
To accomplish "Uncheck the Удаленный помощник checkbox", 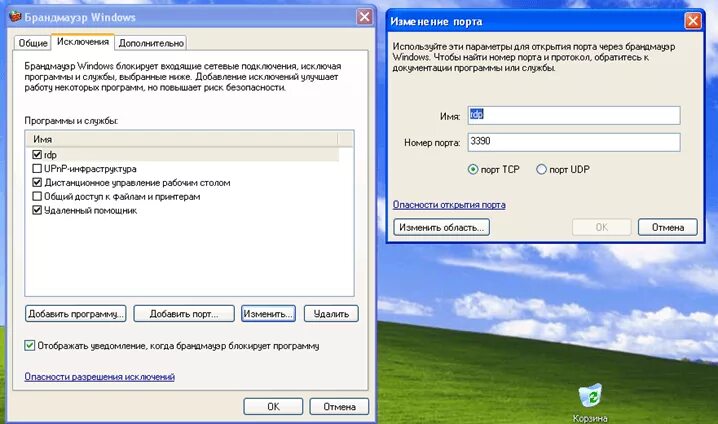I will (x=37, y=210).
